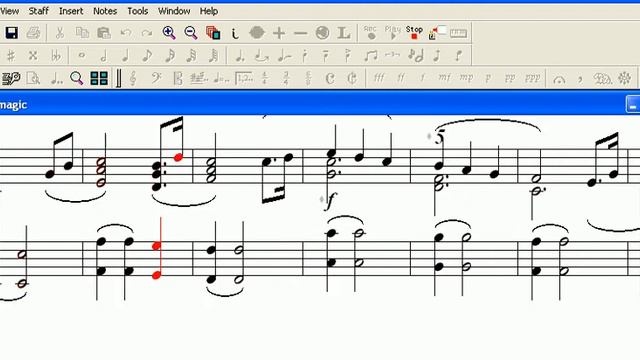Viewport: 640px width, 360px height.
Task: Insert a 3/4 time signature
Action: tap(287, 78)
